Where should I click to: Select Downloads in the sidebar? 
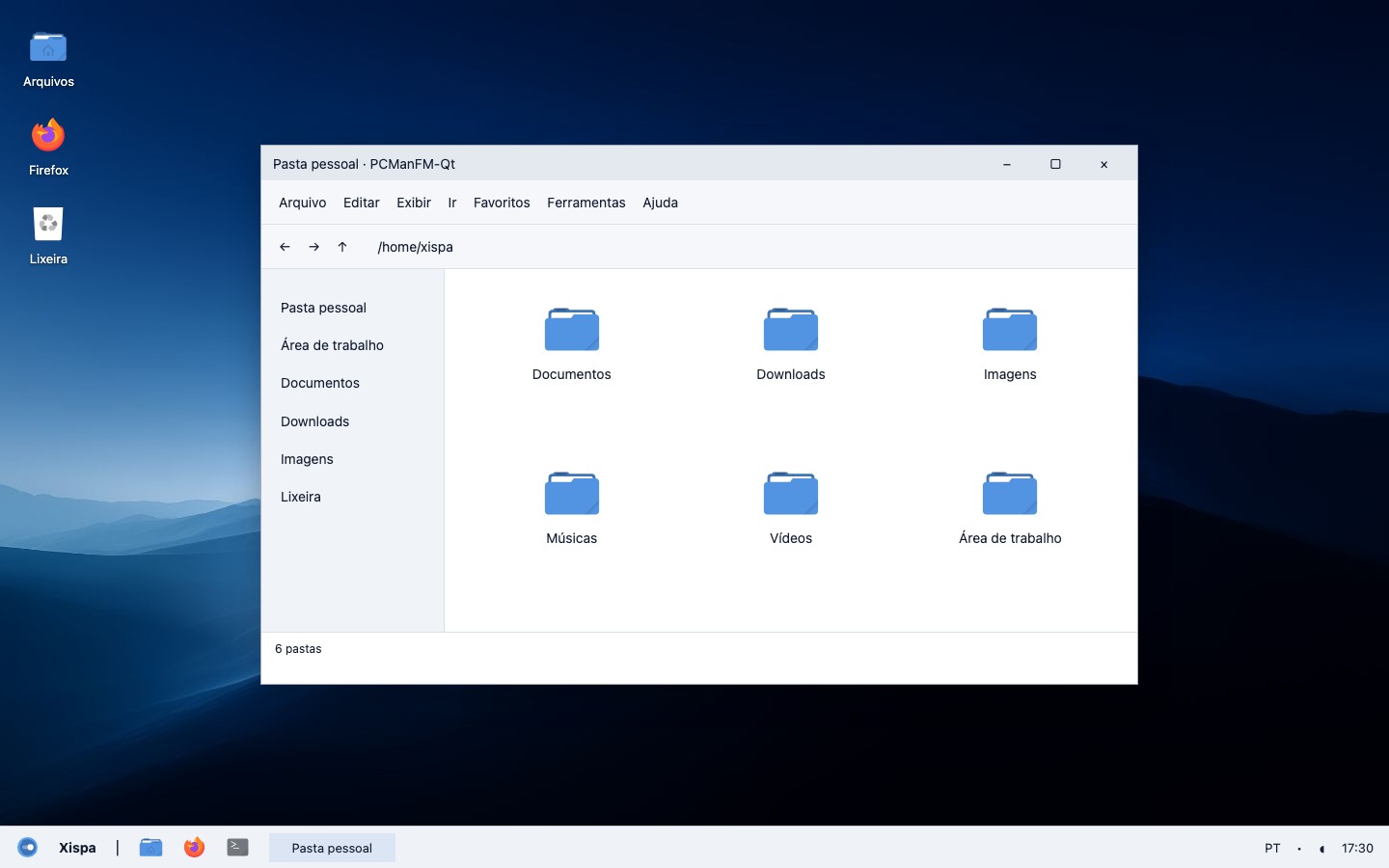(x=315, y=421)
